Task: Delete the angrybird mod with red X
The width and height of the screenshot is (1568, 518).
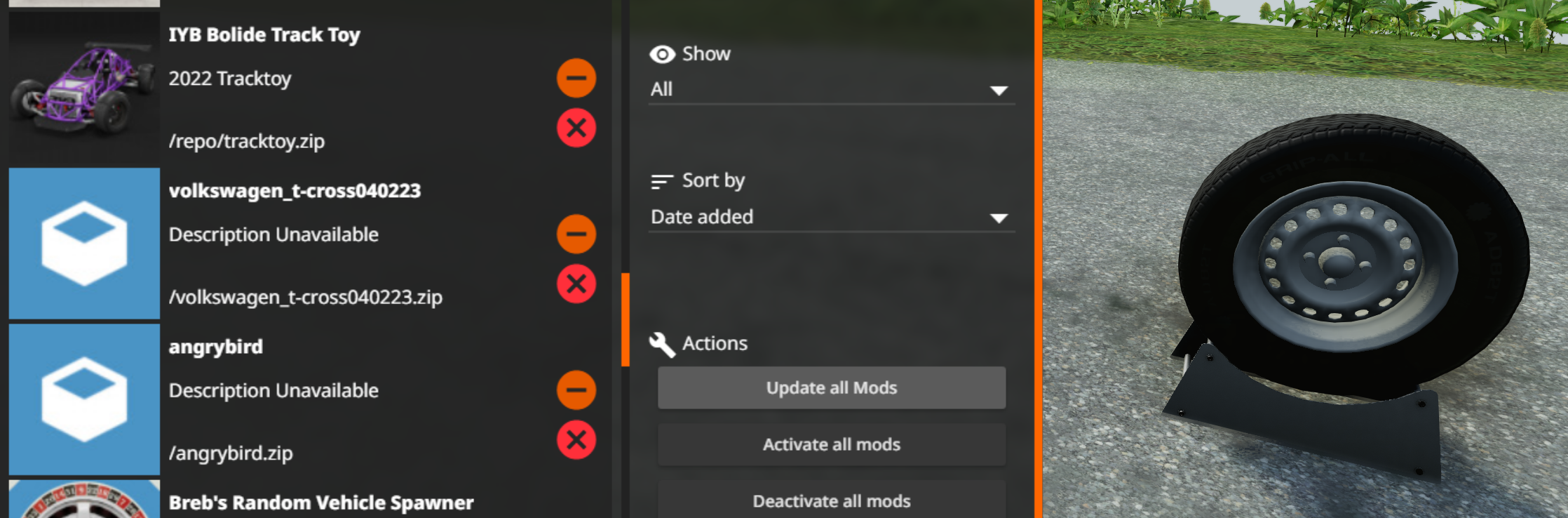Action: (x=576, y=440)
